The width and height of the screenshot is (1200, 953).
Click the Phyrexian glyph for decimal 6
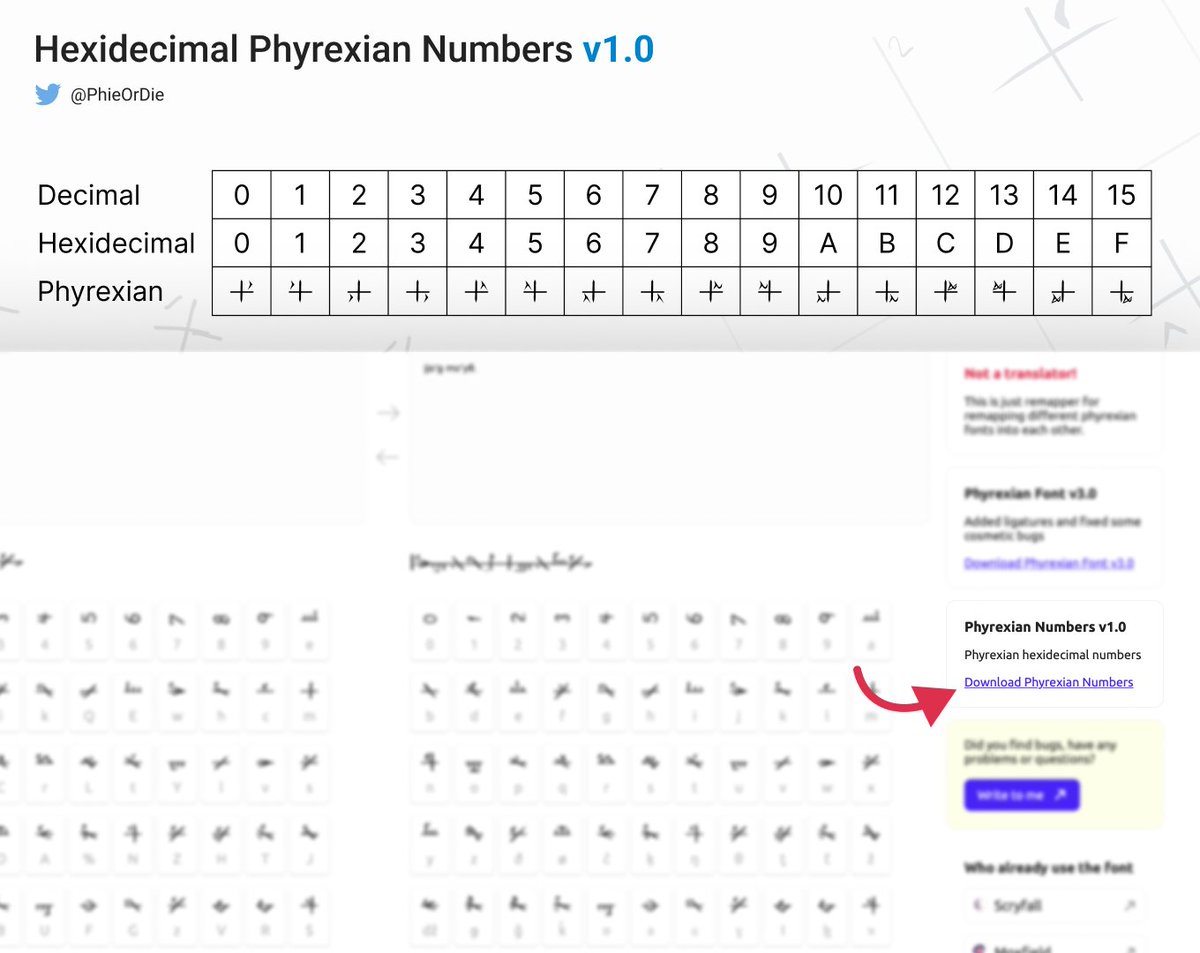[x=594, y=292]
